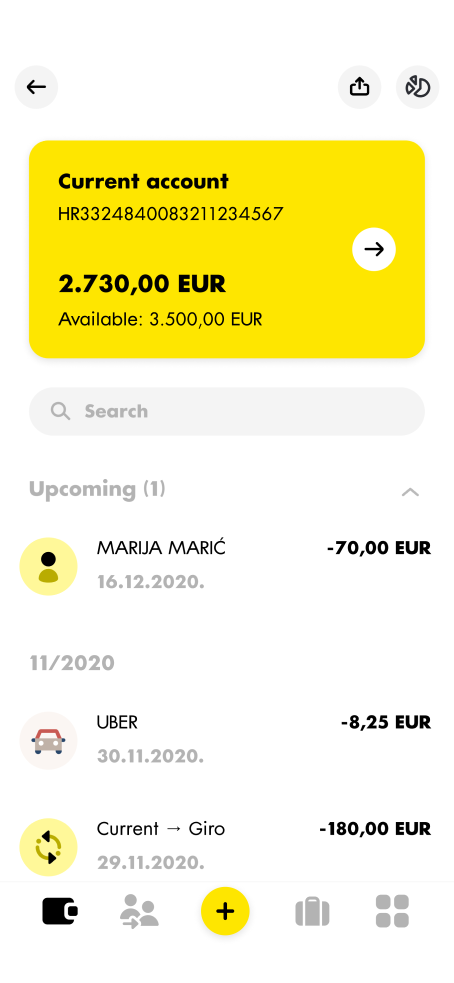Open the pie chart analytics icon
454x983 pixels.
click(418, 87)
